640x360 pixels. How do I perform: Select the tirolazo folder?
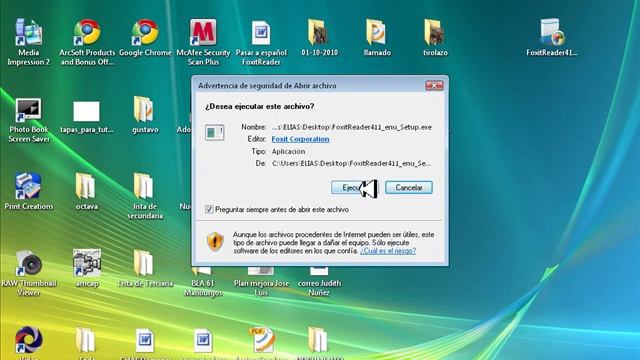435,38
